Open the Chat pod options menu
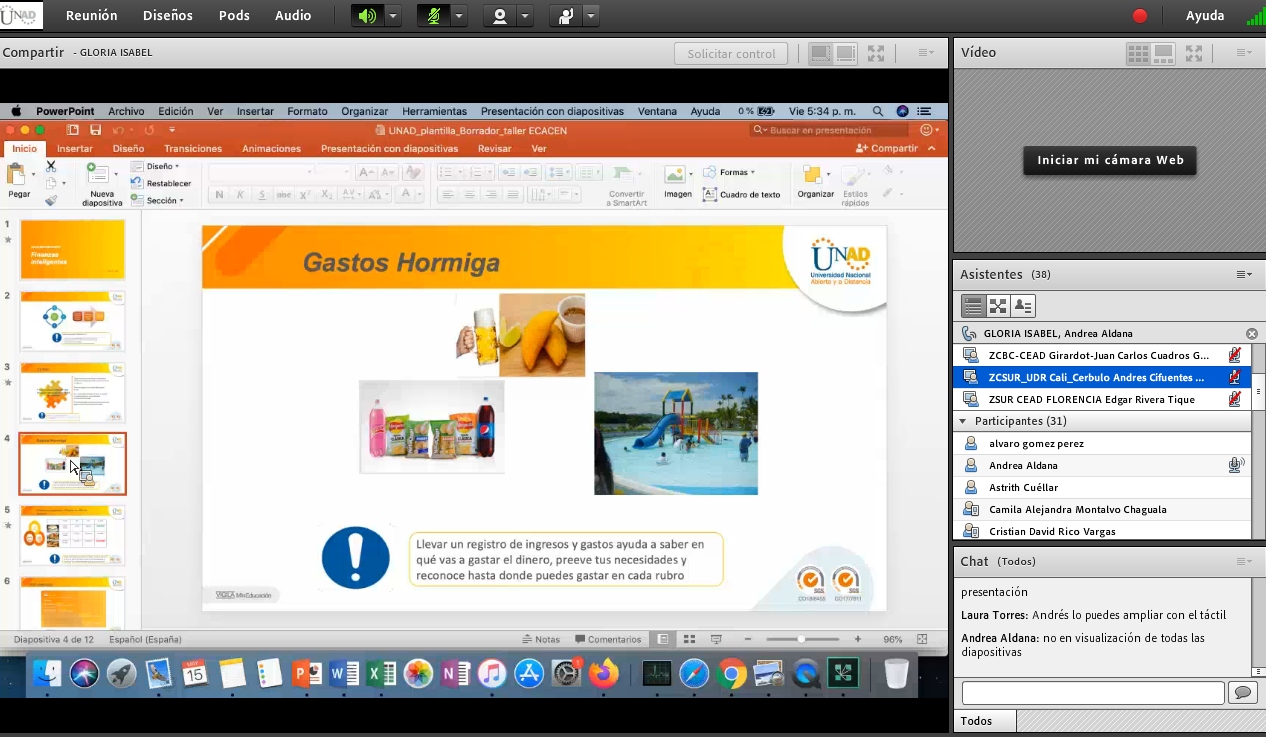The image size is (1266, 737). tap(1244, 562)
